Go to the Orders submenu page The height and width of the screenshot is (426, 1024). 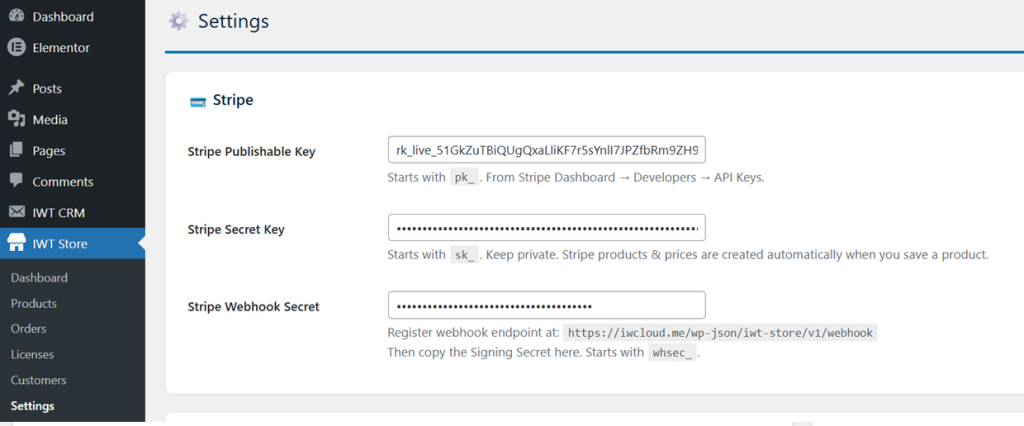pyautogui.click(x=28, y=329)
